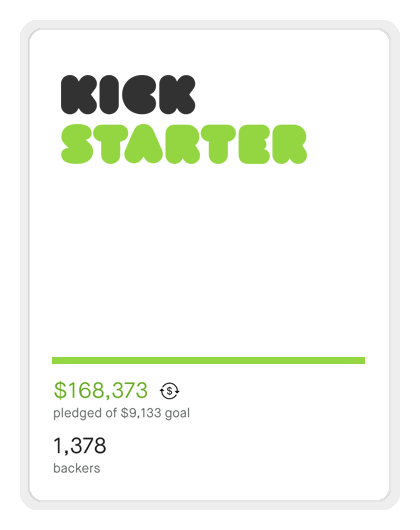Image resolution: width=420 pixels, height=530 pixels.
Task: Click the green funding progress bar
Action: coord(208,360)
